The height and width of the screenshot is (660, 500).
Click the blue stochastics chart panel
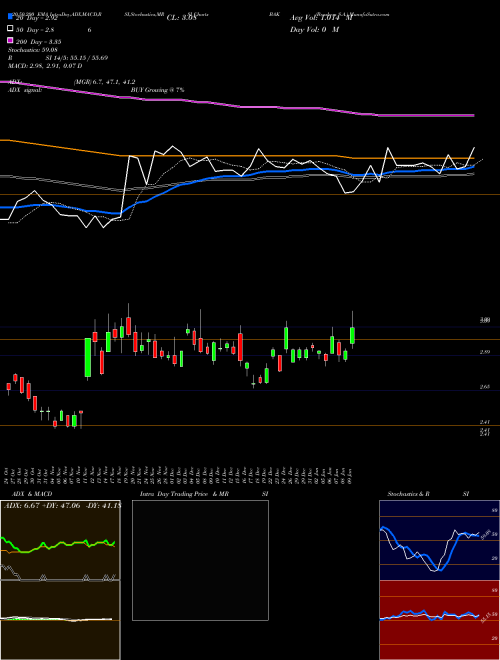point(439,540)
